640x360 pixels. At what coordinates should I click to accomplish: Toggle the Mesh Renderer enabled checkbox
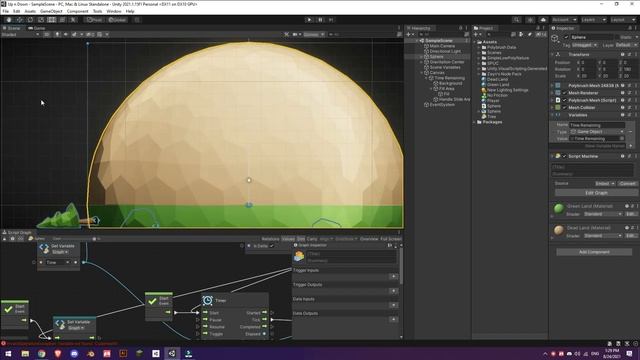click(564, 93)
